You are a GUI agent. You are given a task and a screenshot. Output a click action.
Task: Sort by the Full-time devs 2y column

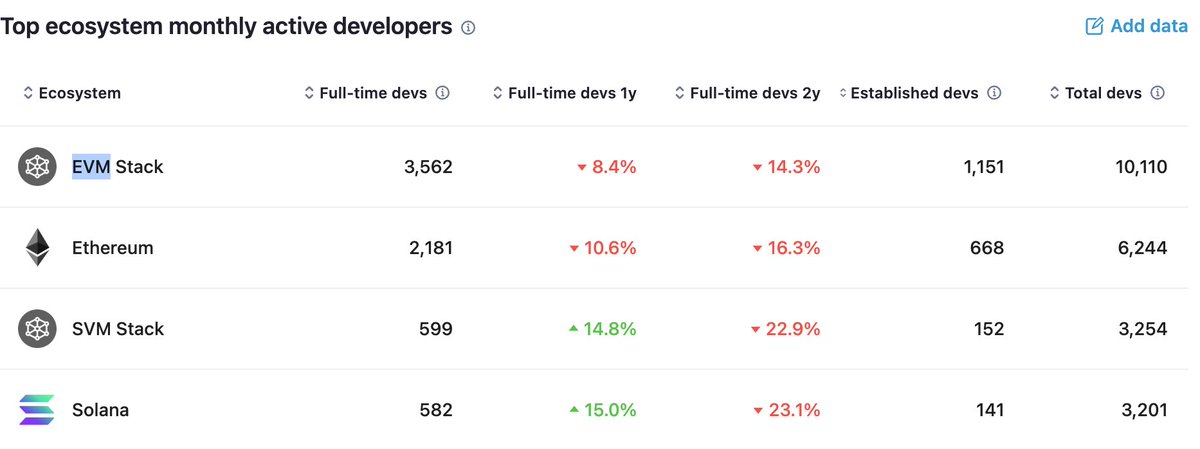coord(747,93)
